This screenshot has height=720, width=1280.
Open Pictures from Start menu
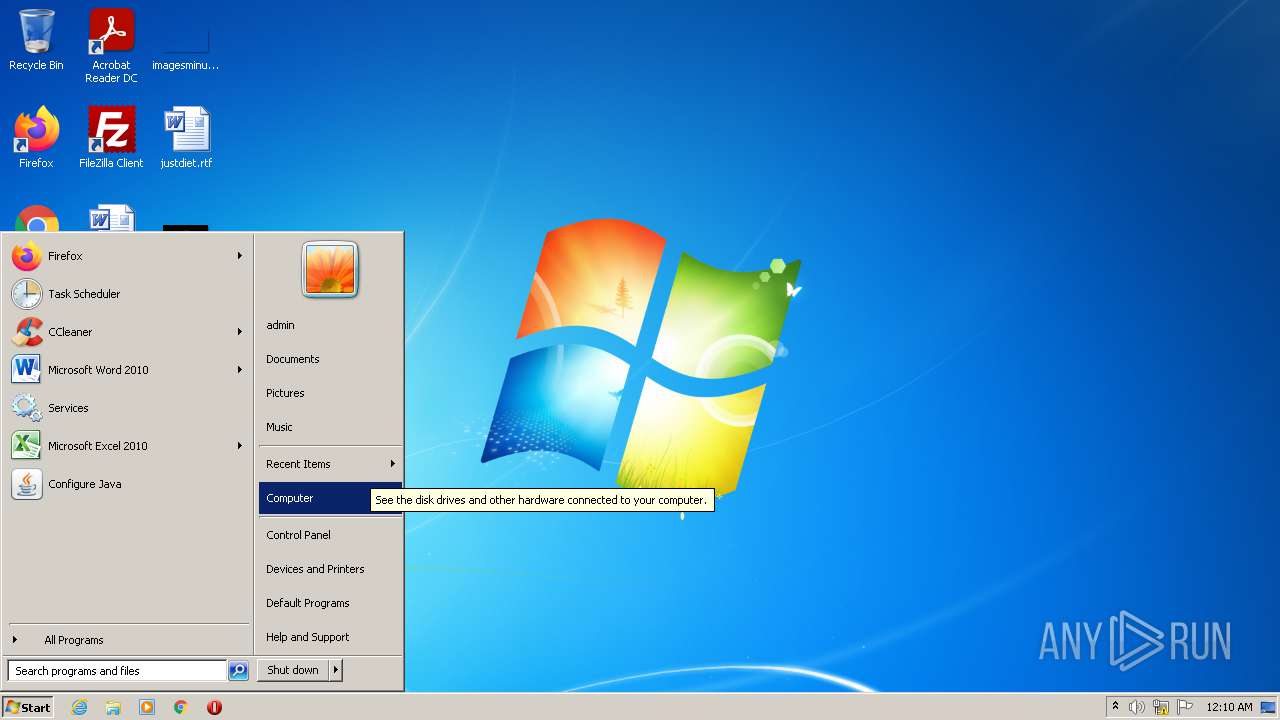pos(330,393)
